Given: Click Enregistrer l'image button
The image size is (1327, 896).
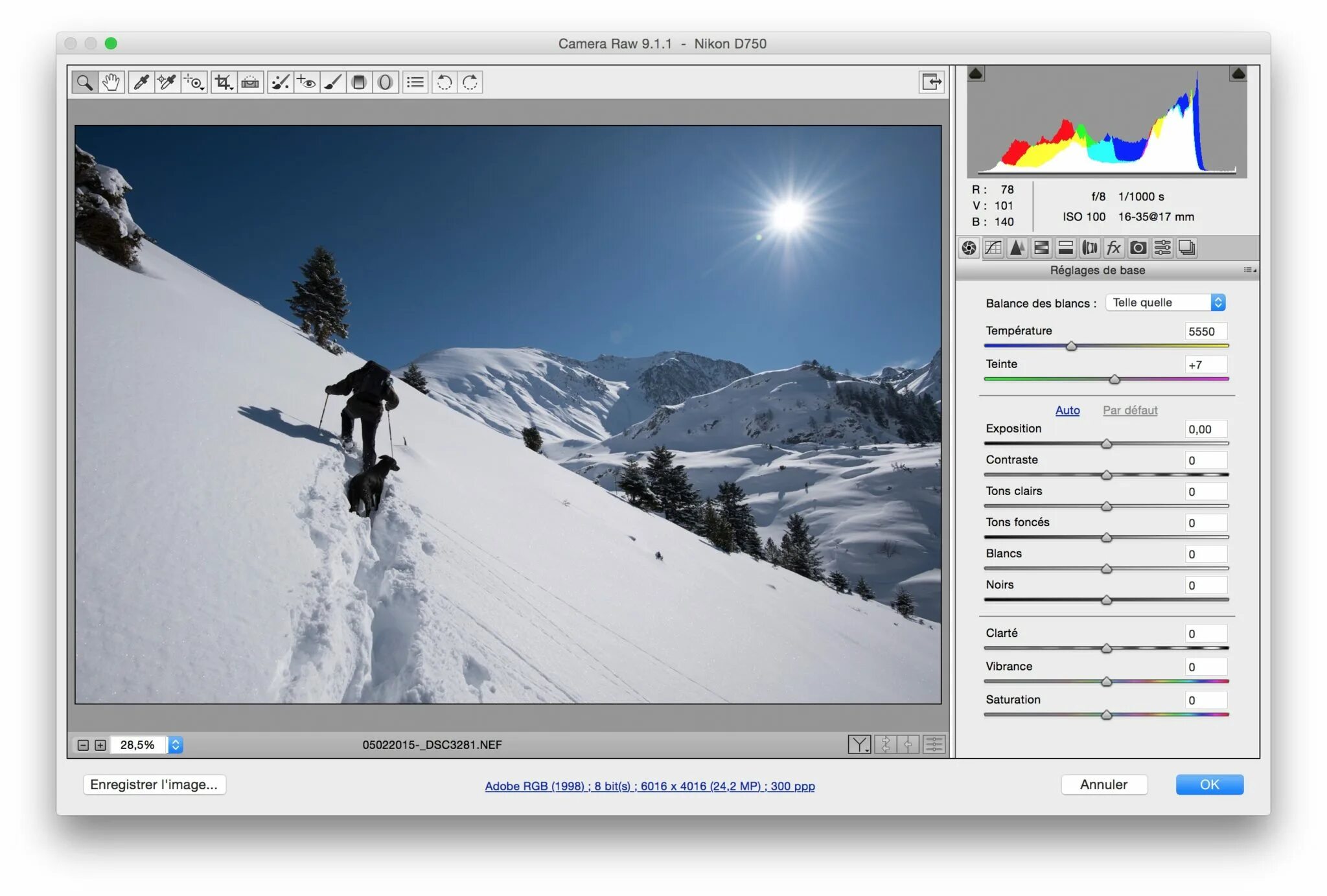Looking at the screenshot, I should pos(154,785).
